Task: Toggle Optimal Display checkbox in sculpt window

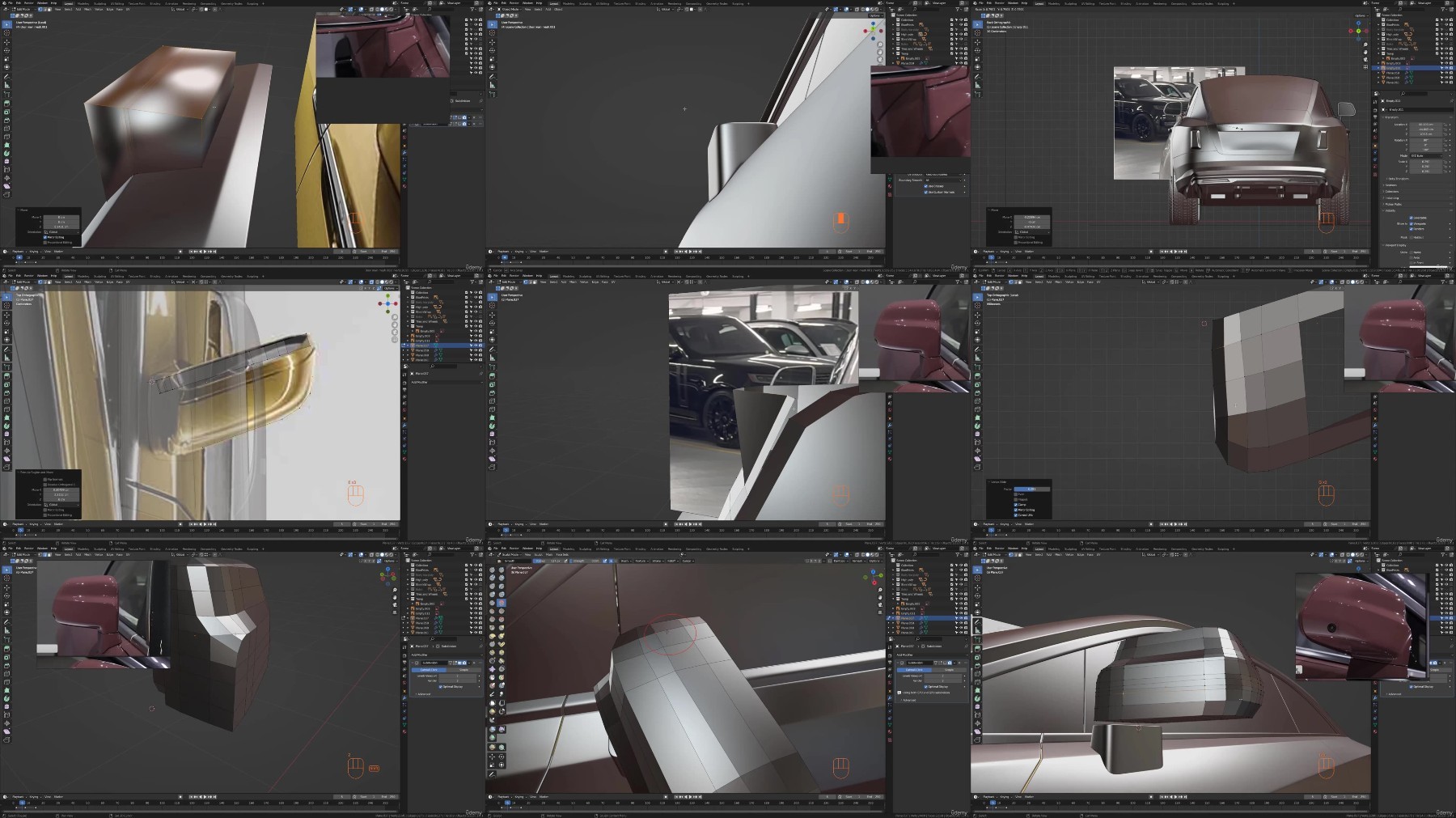Action: [925, 687]
